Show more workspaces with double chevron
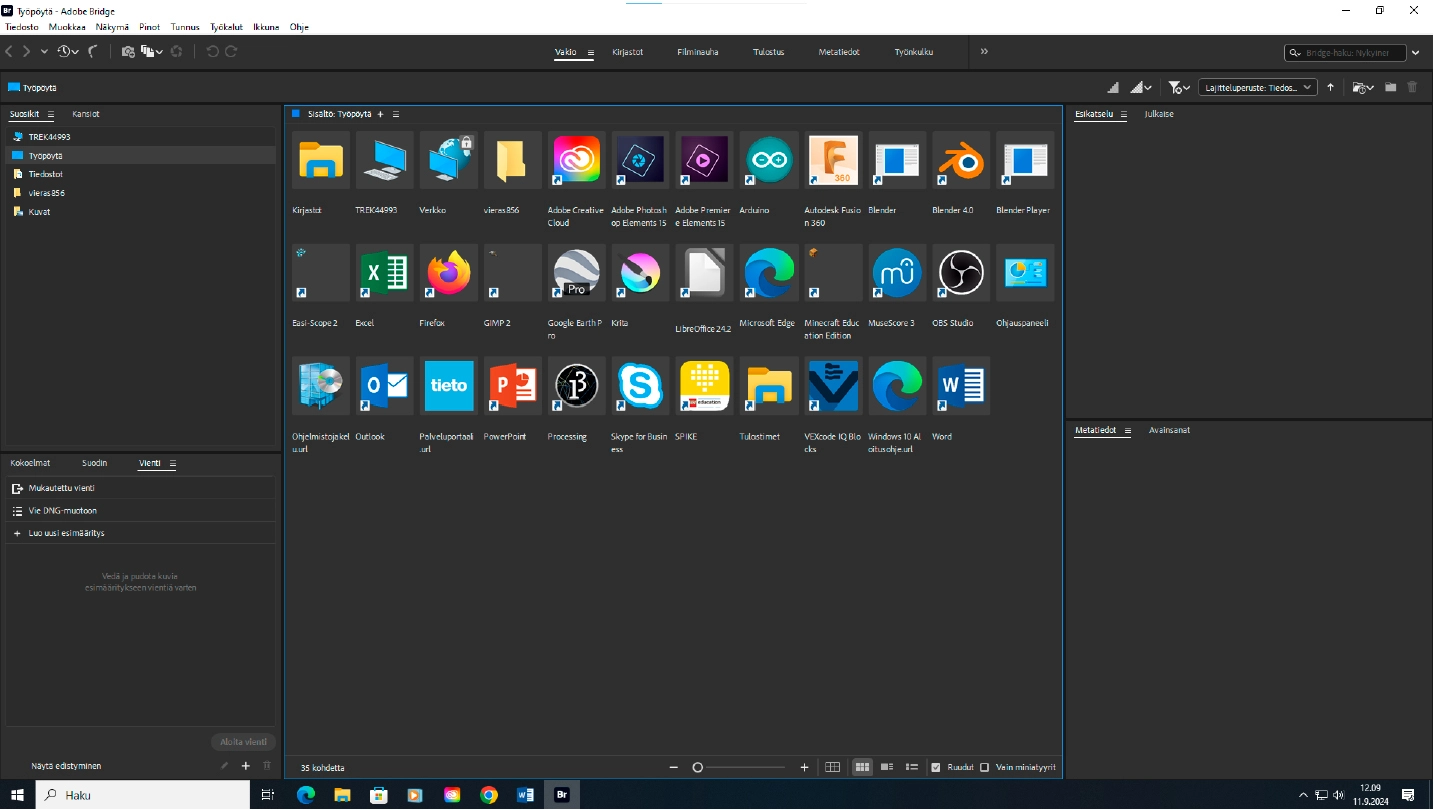Image resolution: width=1434 pixels, height=810 pixels. coord(984,51)
